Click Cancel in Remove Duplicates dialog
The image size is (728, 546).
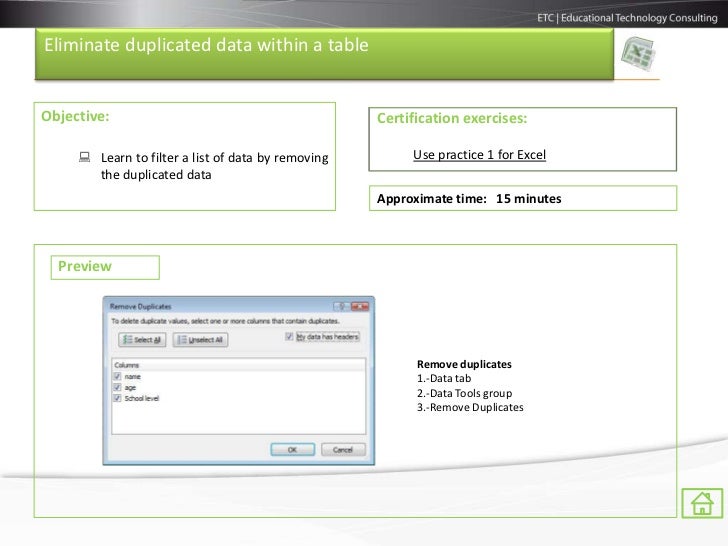click(x=343, y=449)
